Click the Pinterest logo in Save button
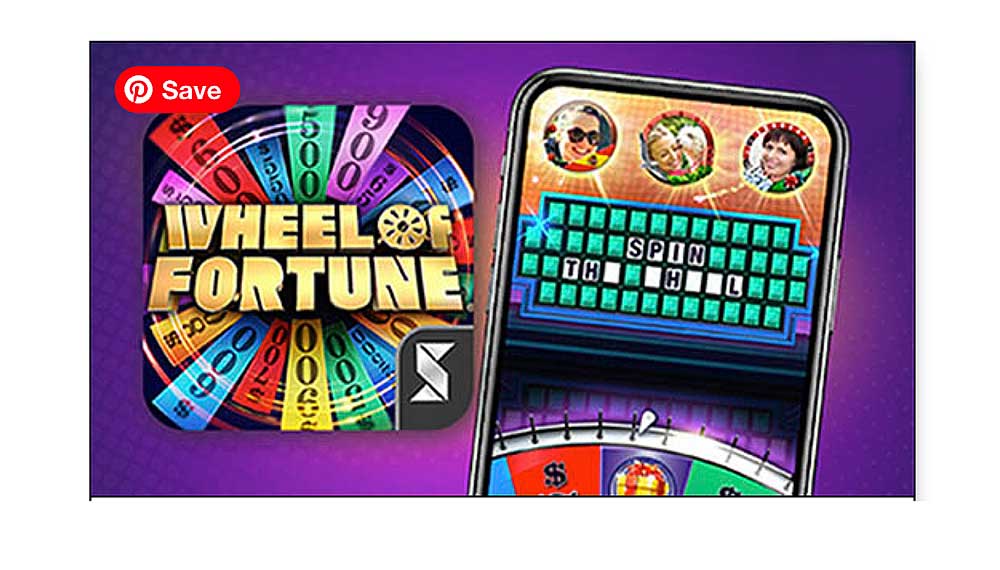The image size is (1000, 570). [138, 90]
